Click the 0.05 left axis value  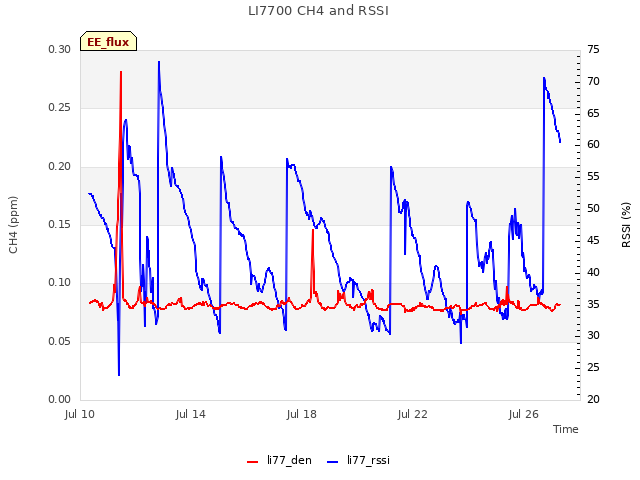pos(60,341)
